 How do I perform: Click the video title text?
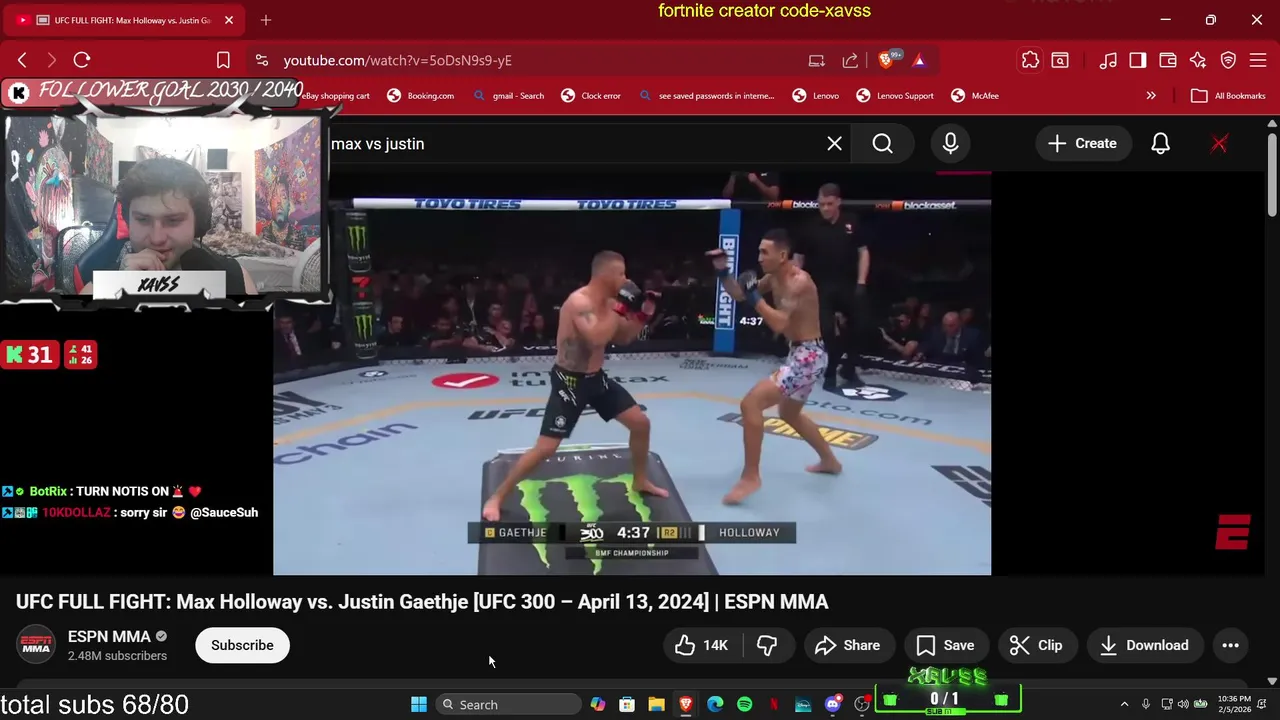click(422, 602)
